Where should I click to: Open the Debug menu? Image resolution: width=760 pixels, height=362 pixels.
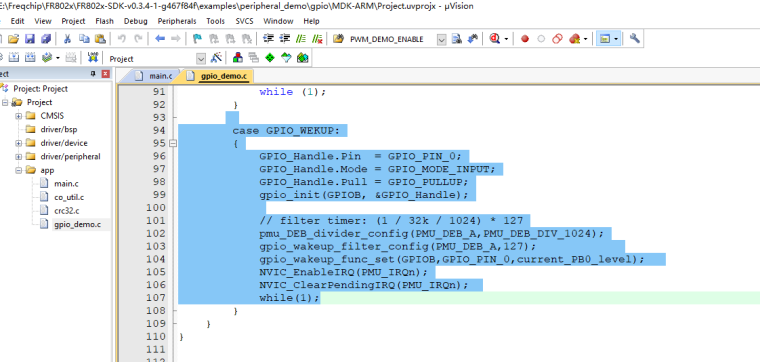135,21
